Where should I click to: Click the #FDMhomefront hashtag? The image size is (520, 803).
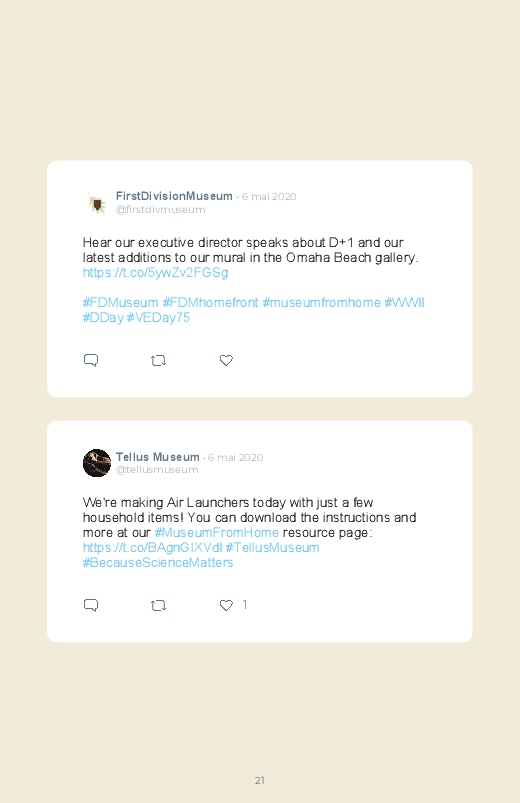point(210,303)
